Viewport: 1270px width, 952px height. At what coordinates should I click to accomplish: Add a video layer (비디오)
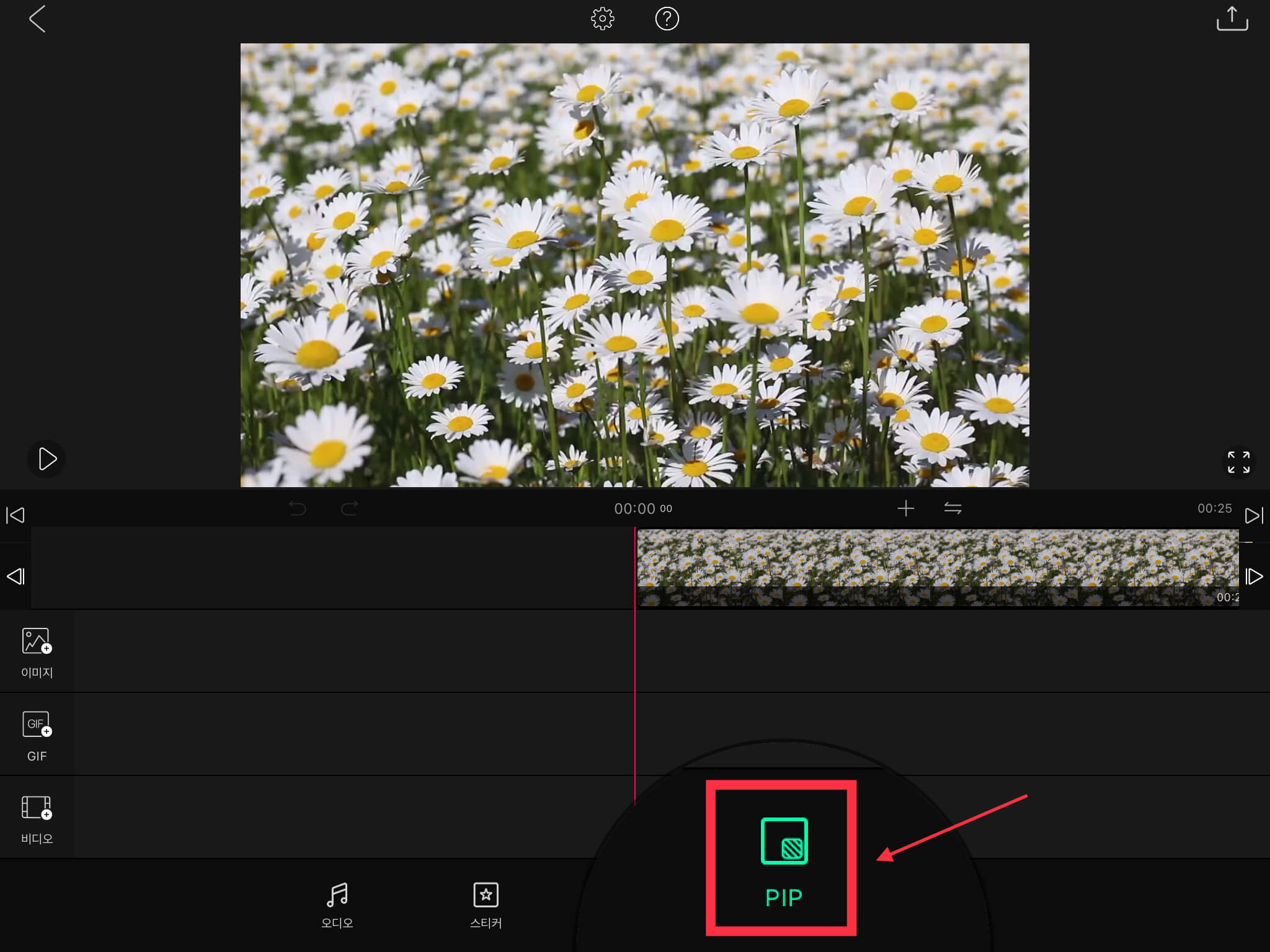(37, 818)
